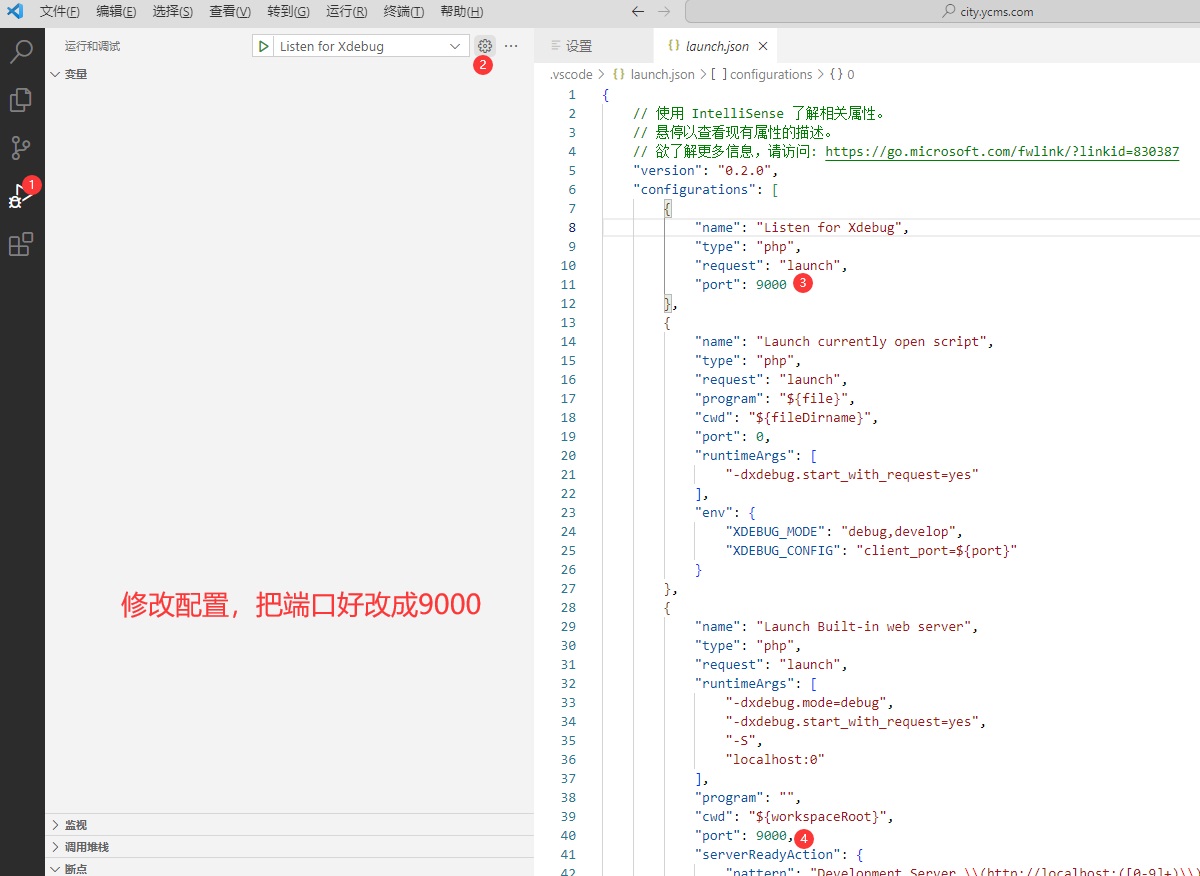1200x876 pixels.
Task: Start debugging with green play button
Action: 263,46
